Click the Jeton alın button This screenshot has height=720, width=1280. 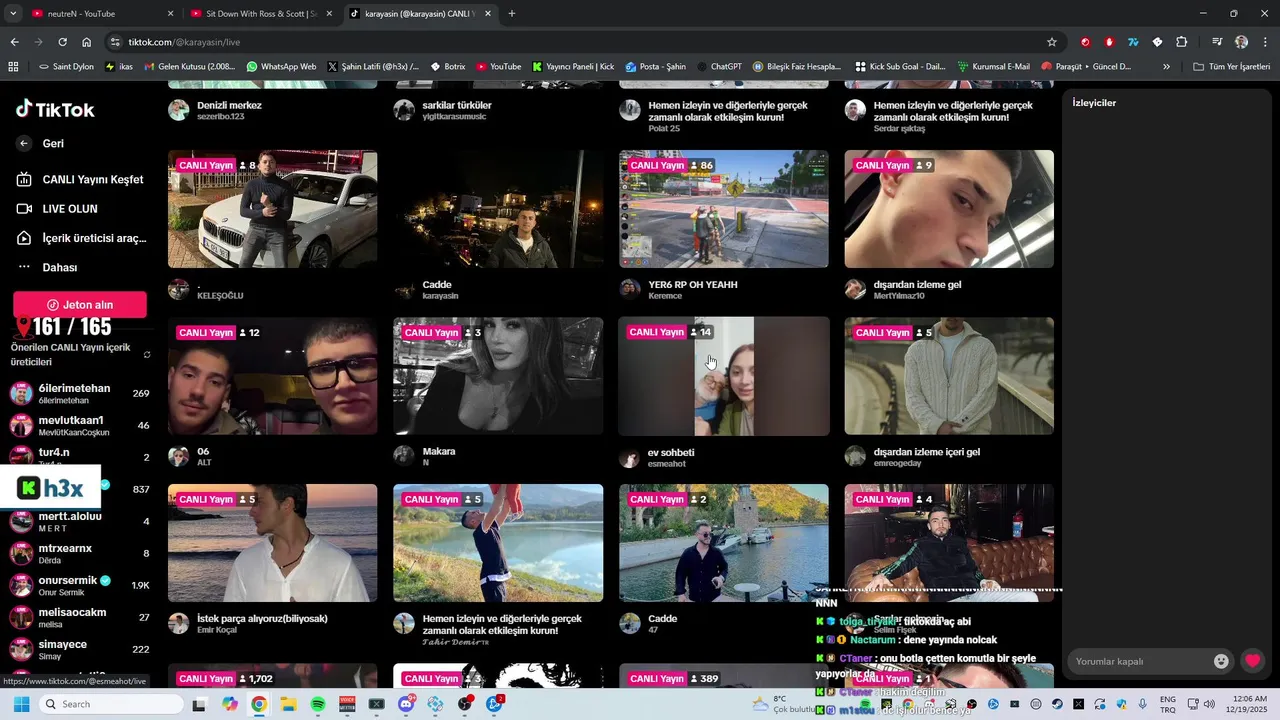click(x=80, y=305)
